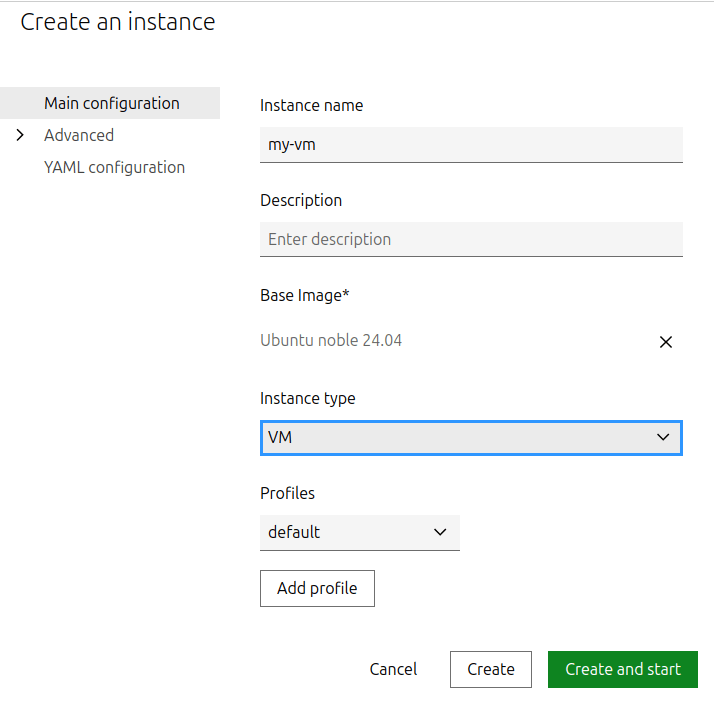Click the Create an instance heading
Screen dimensions: 714x705
point(118,21)
